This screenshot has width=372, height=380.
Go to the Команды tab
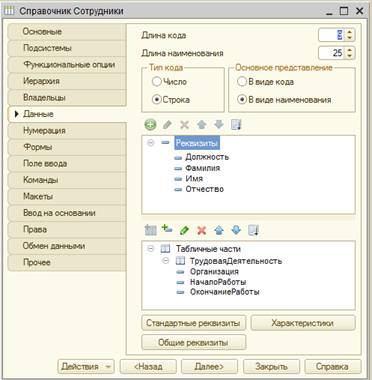(67, 180)
